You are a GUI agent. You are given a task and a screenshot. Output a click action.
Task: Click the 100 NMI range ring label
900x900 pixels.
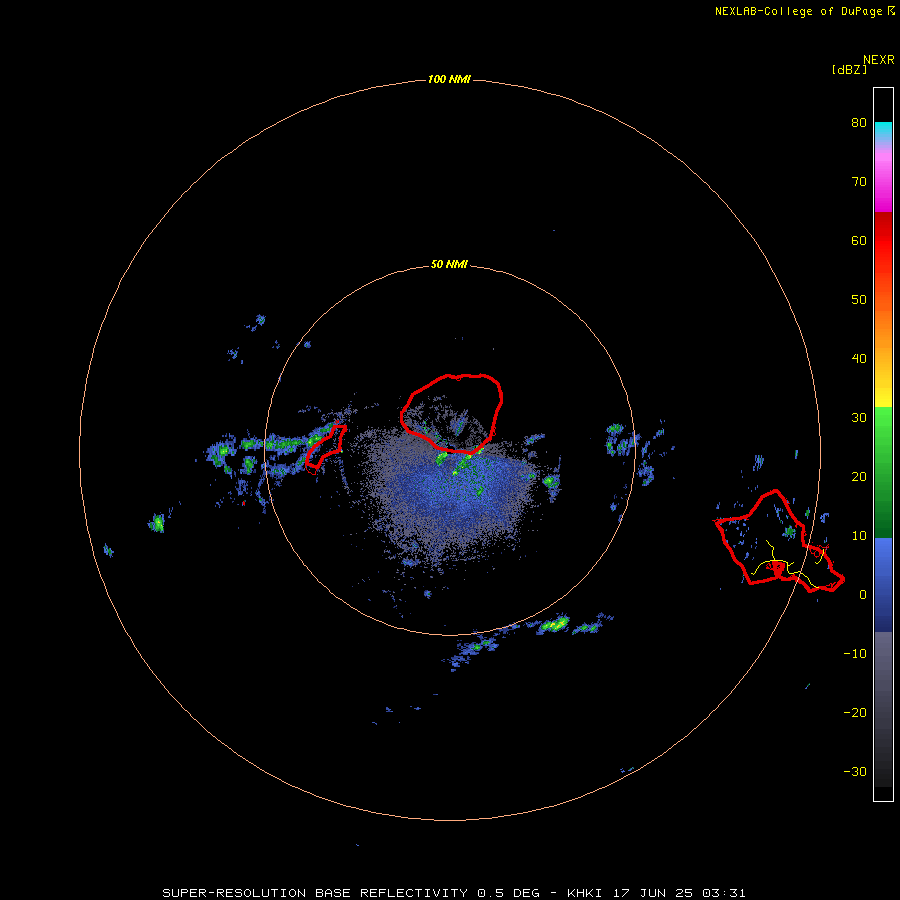click(449, 79)
